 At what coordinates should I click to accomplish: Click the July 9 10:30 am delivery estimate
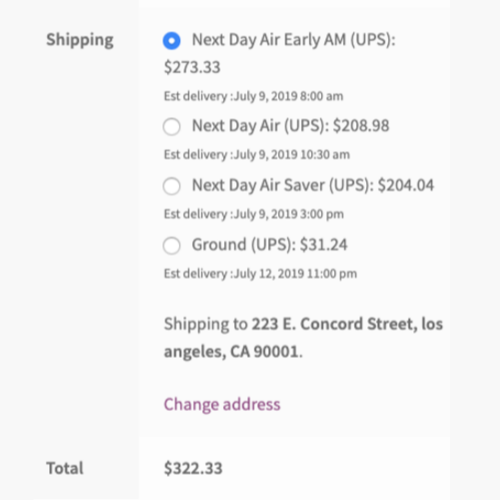coord(257,155)
